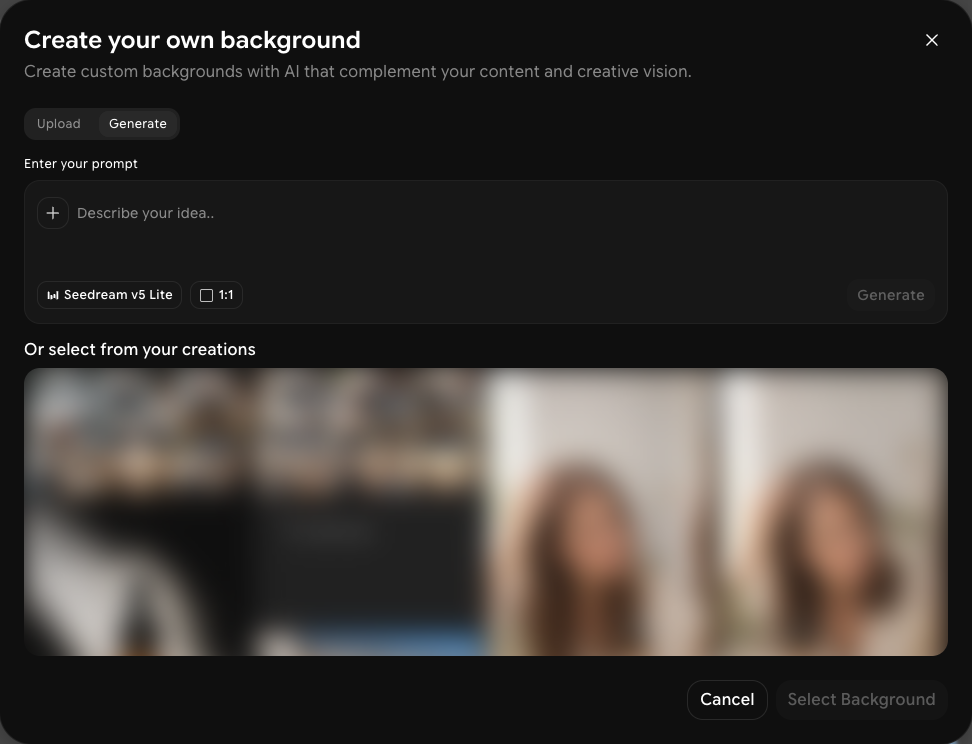Select the first blurred creation thumbnail

pos(139,512)
